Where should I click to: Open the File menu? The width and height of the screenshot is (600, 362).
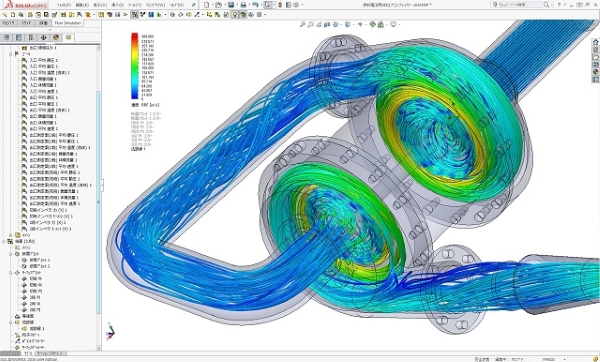(64, 5)
